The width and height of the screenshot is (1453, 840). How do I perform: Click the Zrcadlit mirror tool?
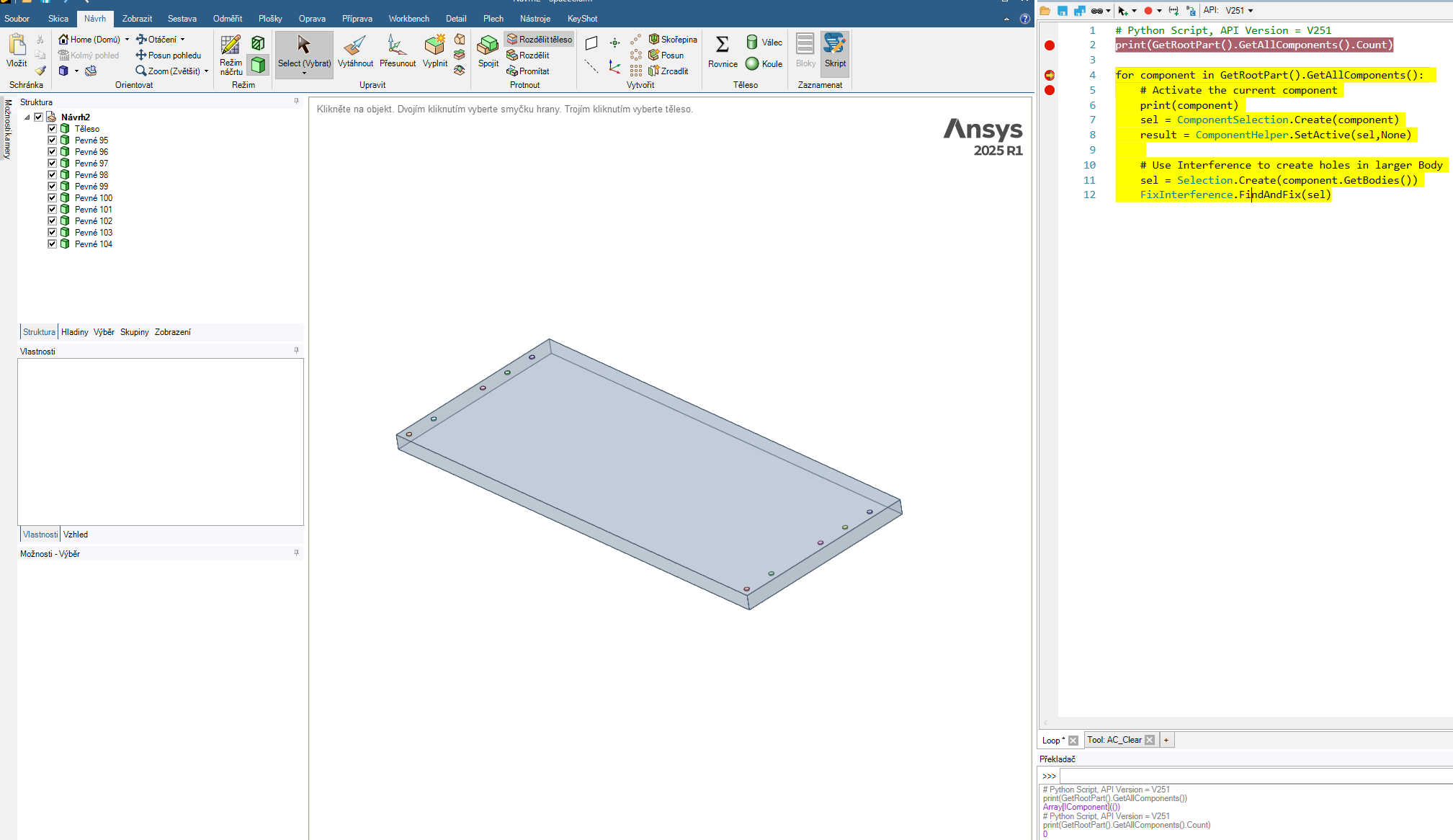click(669, 71)
